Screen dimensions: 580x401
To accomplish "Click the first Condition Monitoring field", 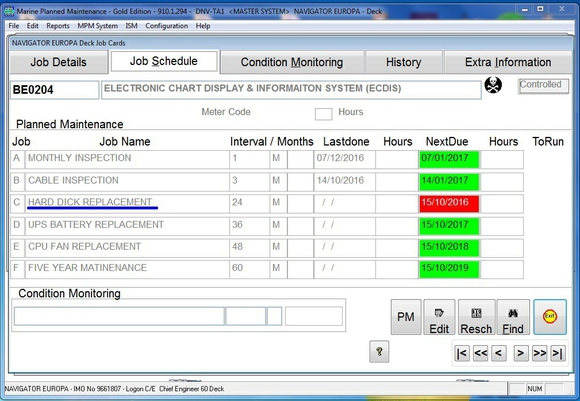I will [119, 316].
